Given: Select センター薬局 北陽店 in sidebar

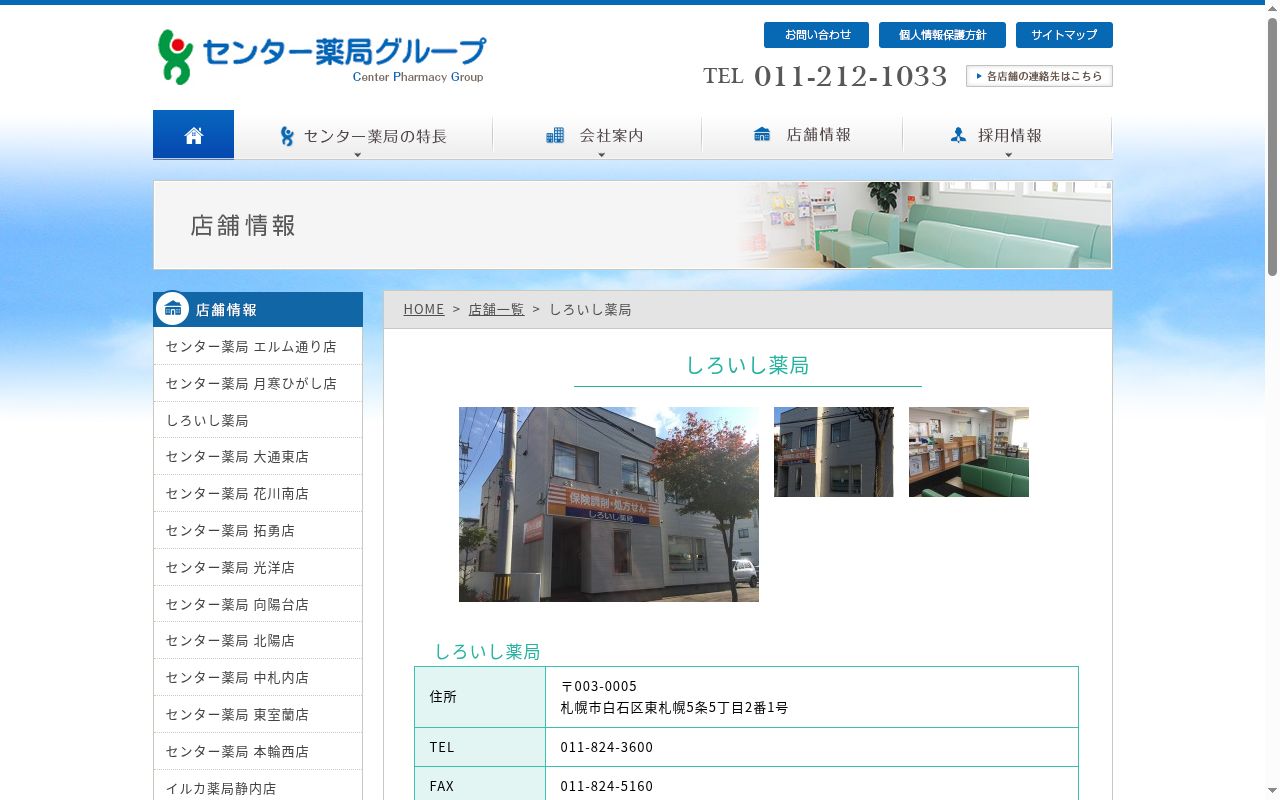Looking at the screenshot, I should pos(258,641).
